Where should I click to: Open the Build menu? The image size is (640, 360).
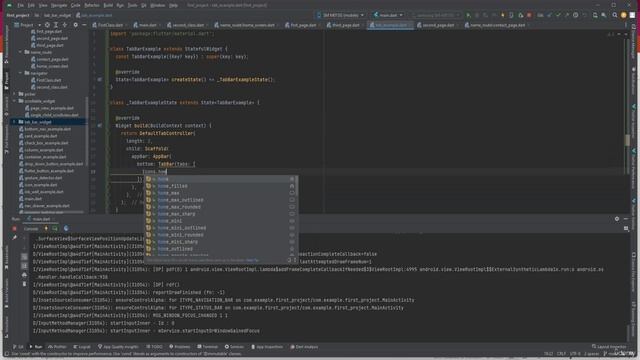click(108, 5)
